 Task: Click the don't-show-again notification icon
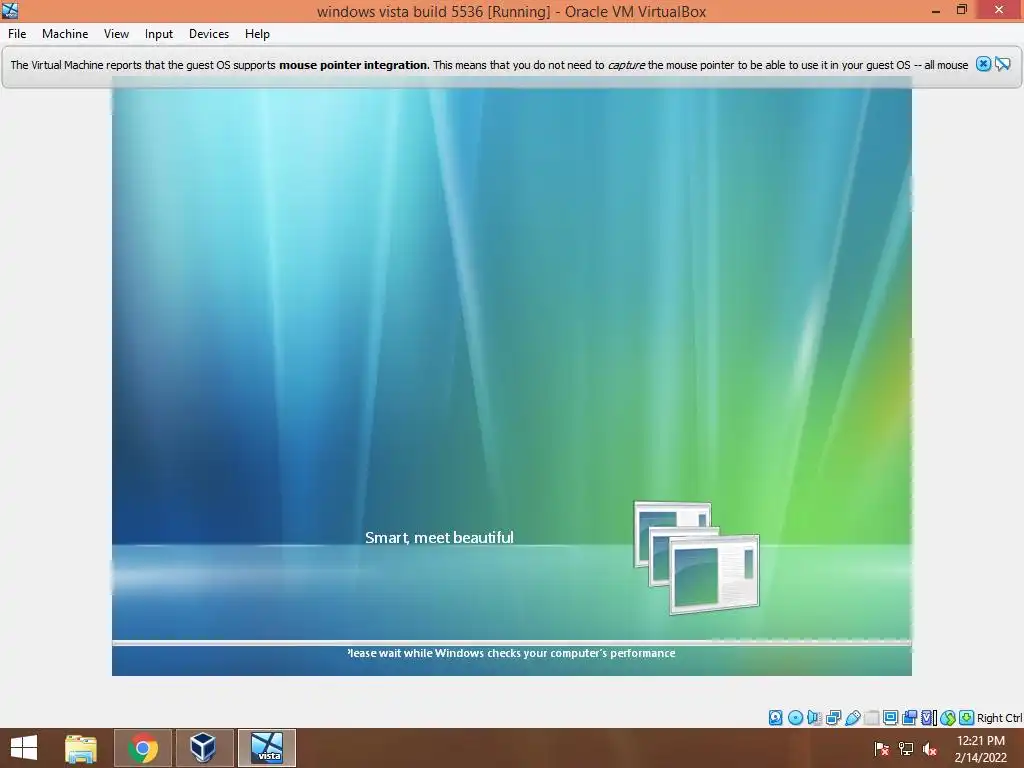(x=1002, y=64)
